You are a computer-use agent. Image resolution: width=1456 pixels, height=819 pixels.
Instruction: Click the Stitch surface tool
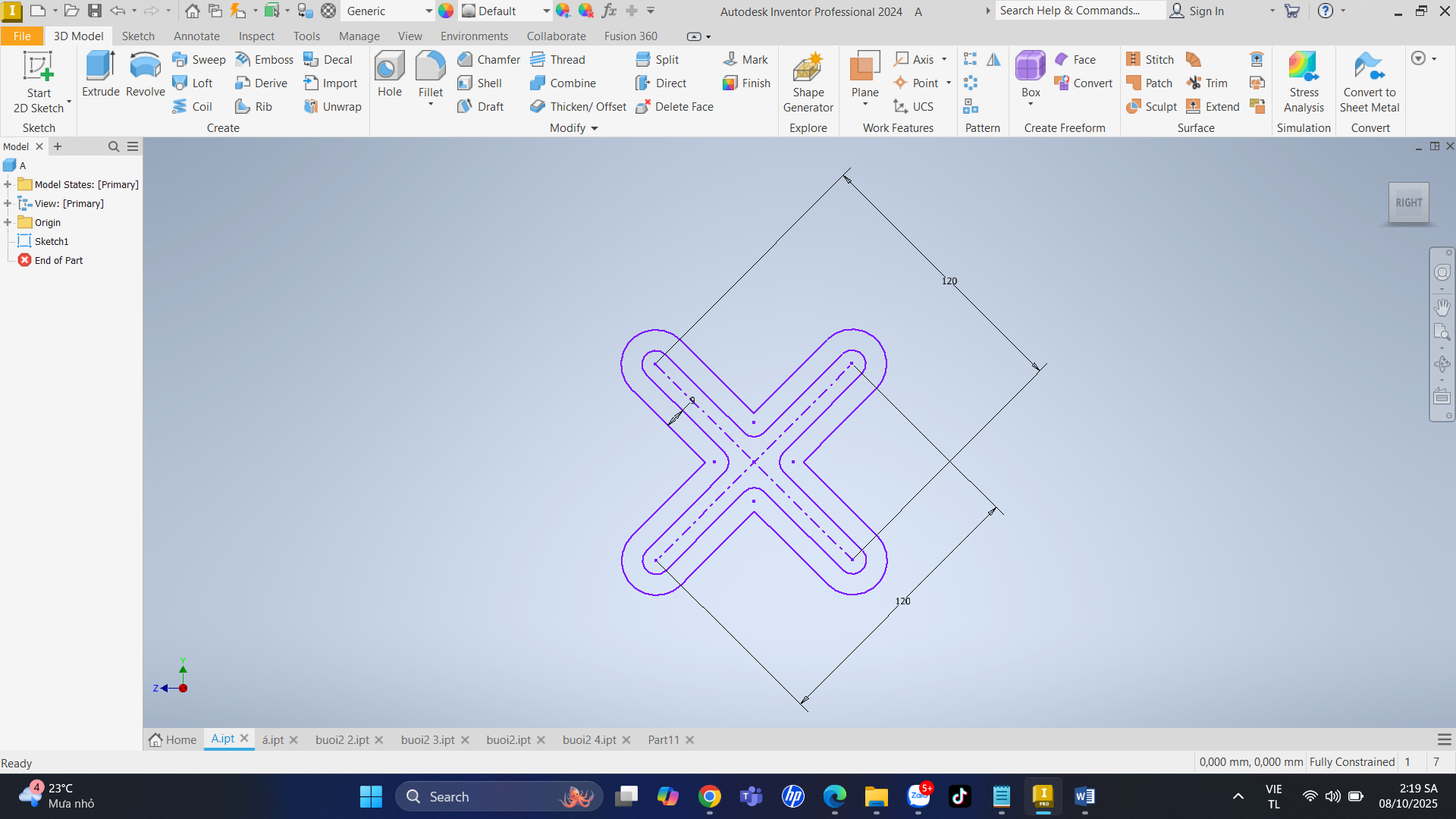point(1150,59)
